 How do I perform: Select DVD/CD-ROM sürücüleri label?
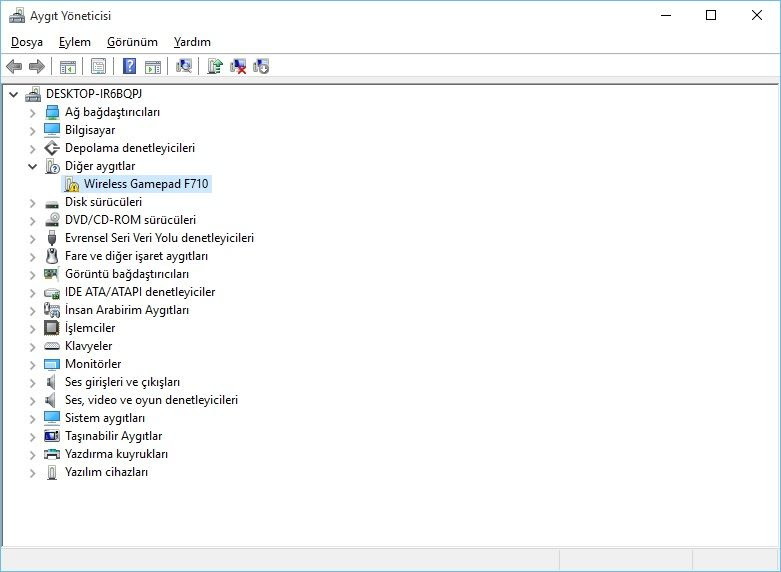click(x=130, y=220)
